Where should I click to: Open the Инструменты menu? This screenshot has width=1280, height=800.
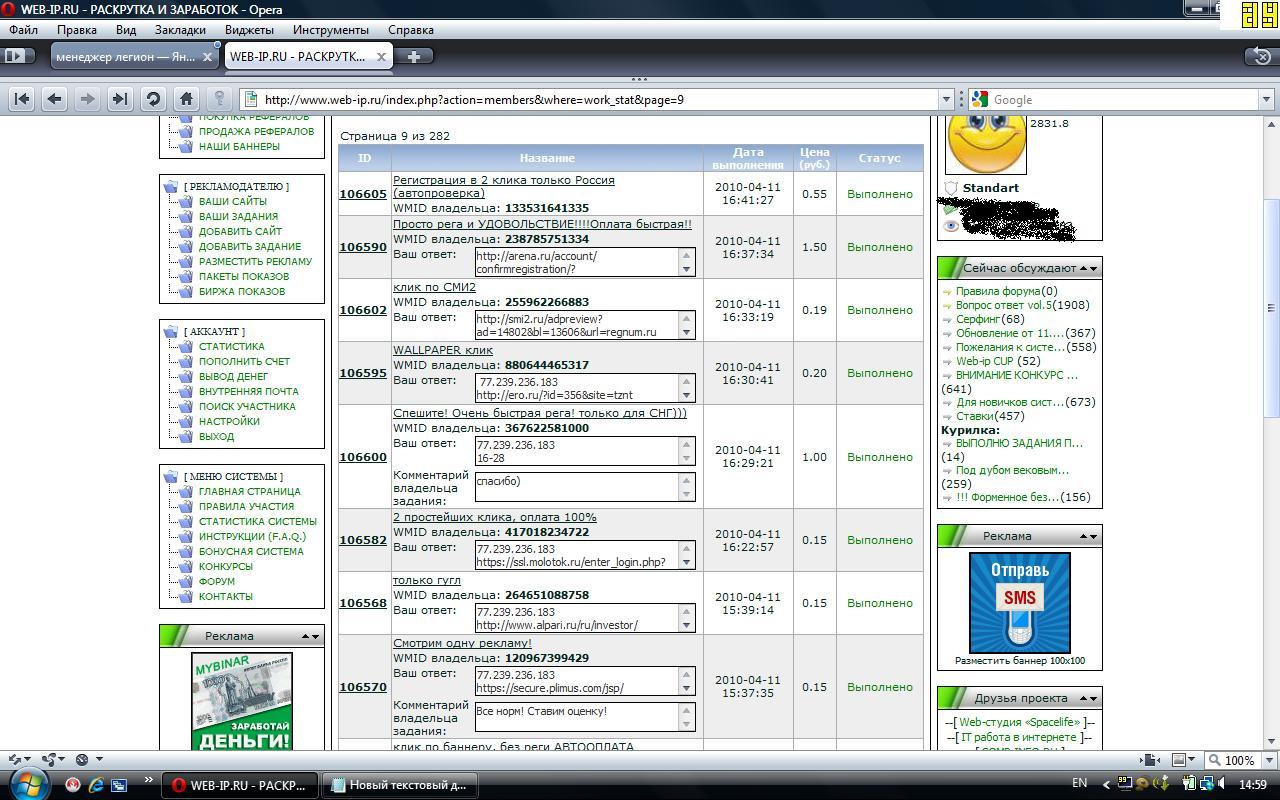click(x=331, y=30)
